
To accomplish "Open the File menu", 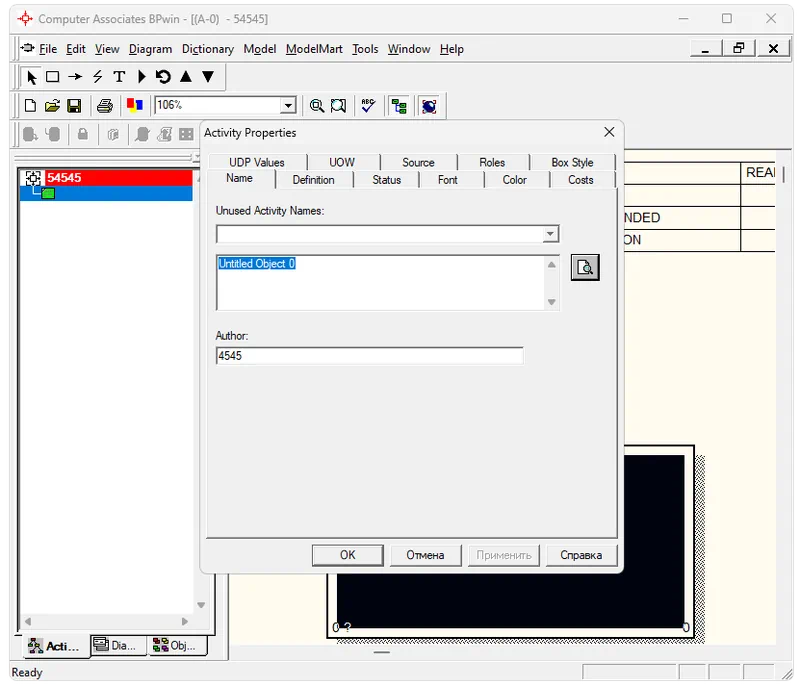I will pos(48,49).
